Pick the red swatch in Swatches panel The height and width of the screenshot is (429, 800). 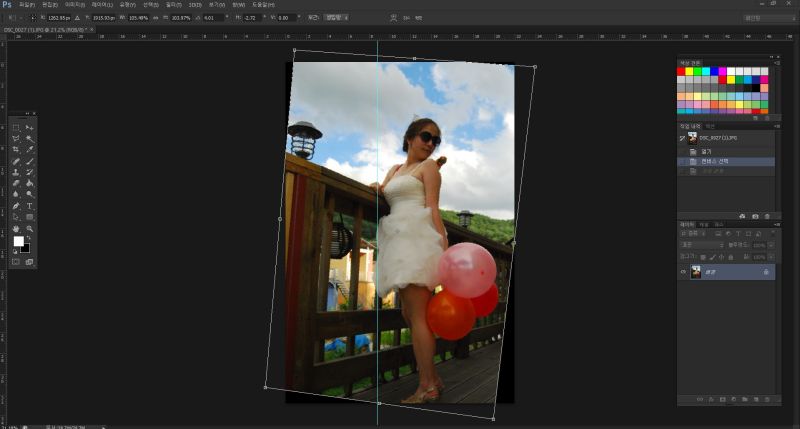[x=681, y=71]
